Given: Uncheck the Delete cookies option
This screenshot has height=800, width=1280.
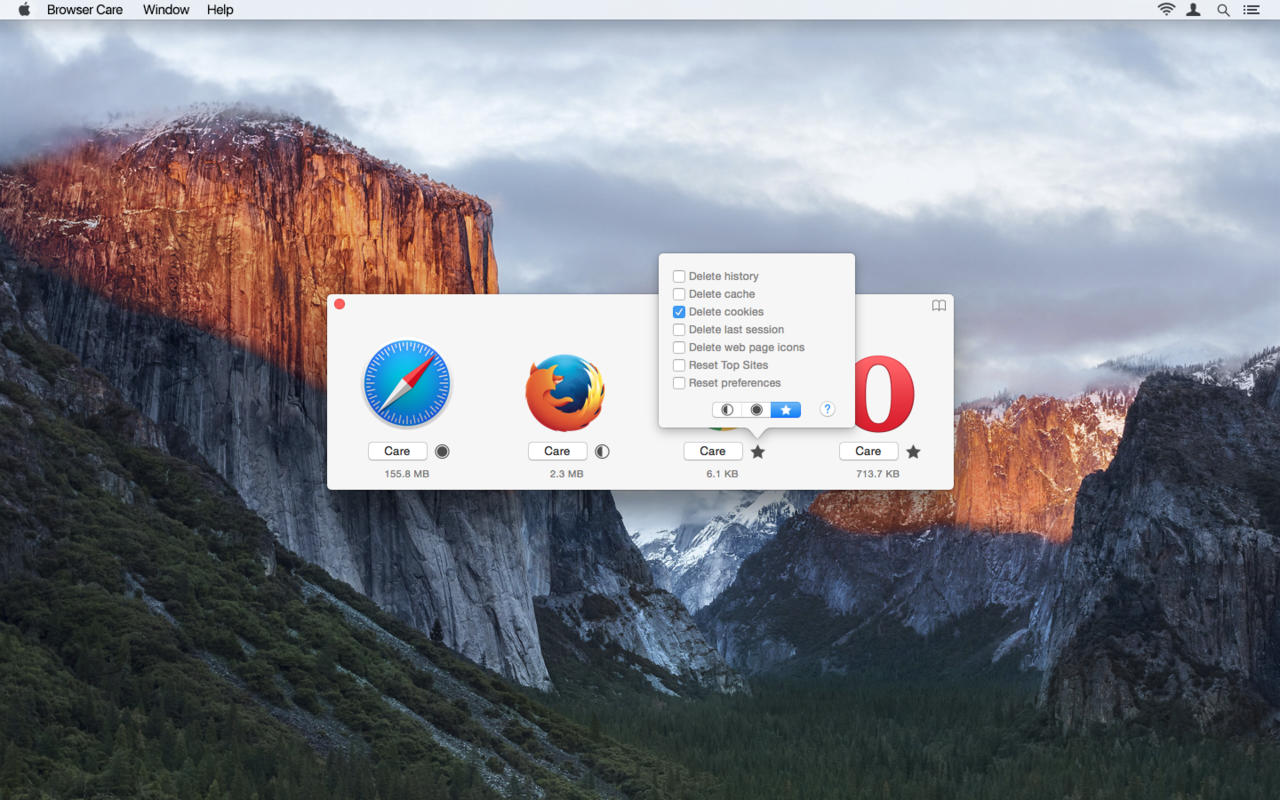Looking at the screenshot, I should tap(679, 312).
